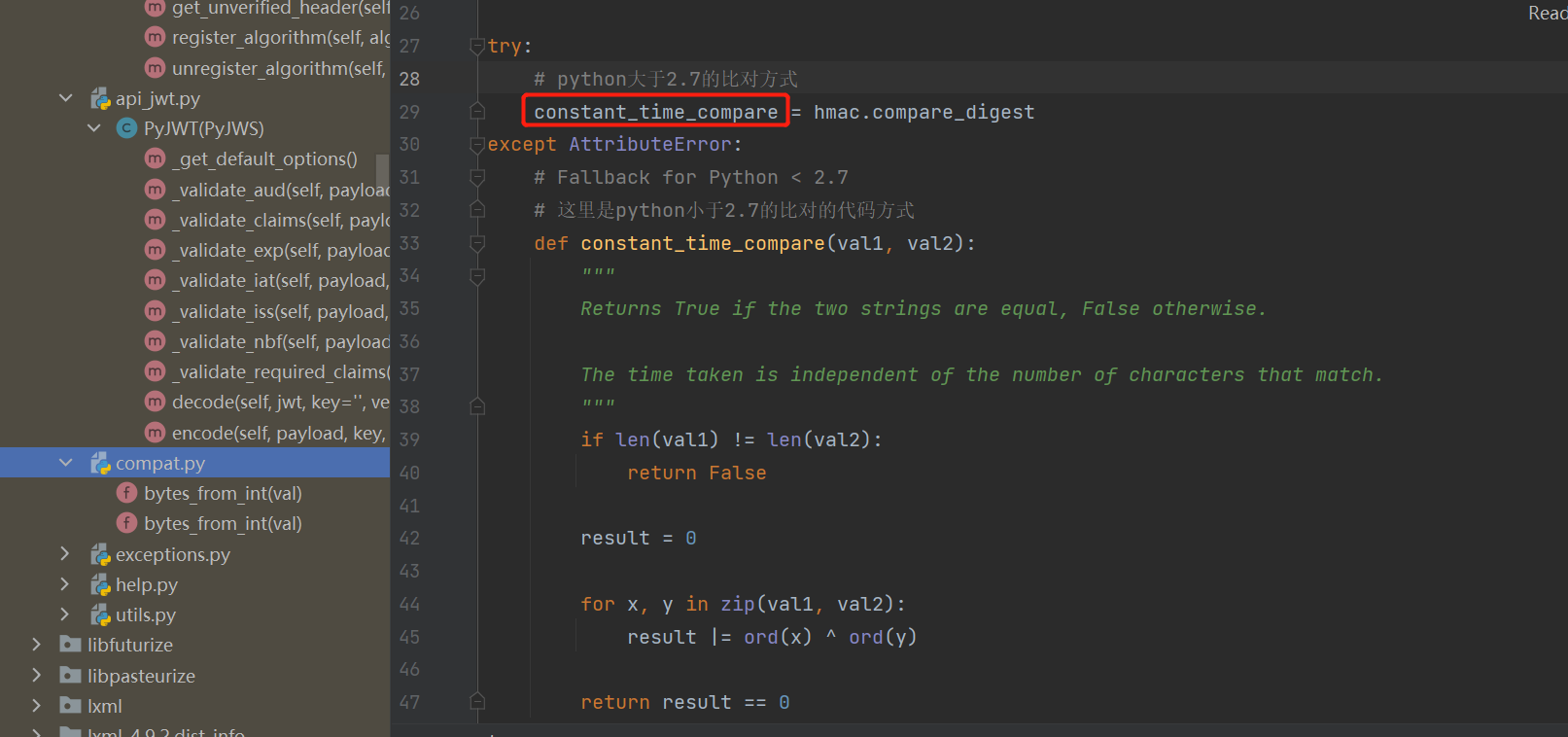1568x737 pixels.
Task: Click hmac.compare_digest in line 29
Action: (x=923, y=112)
